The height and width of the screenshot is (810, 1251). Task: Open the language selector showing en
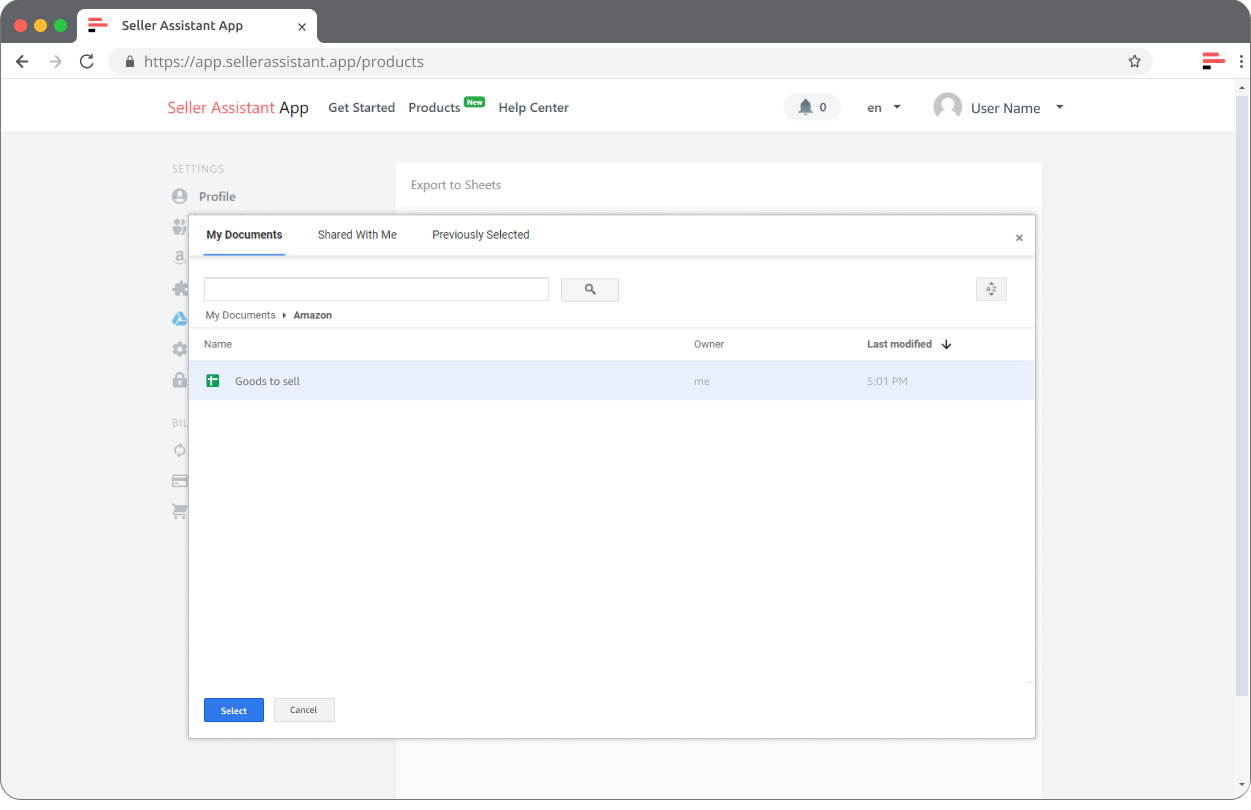[881, 107]
